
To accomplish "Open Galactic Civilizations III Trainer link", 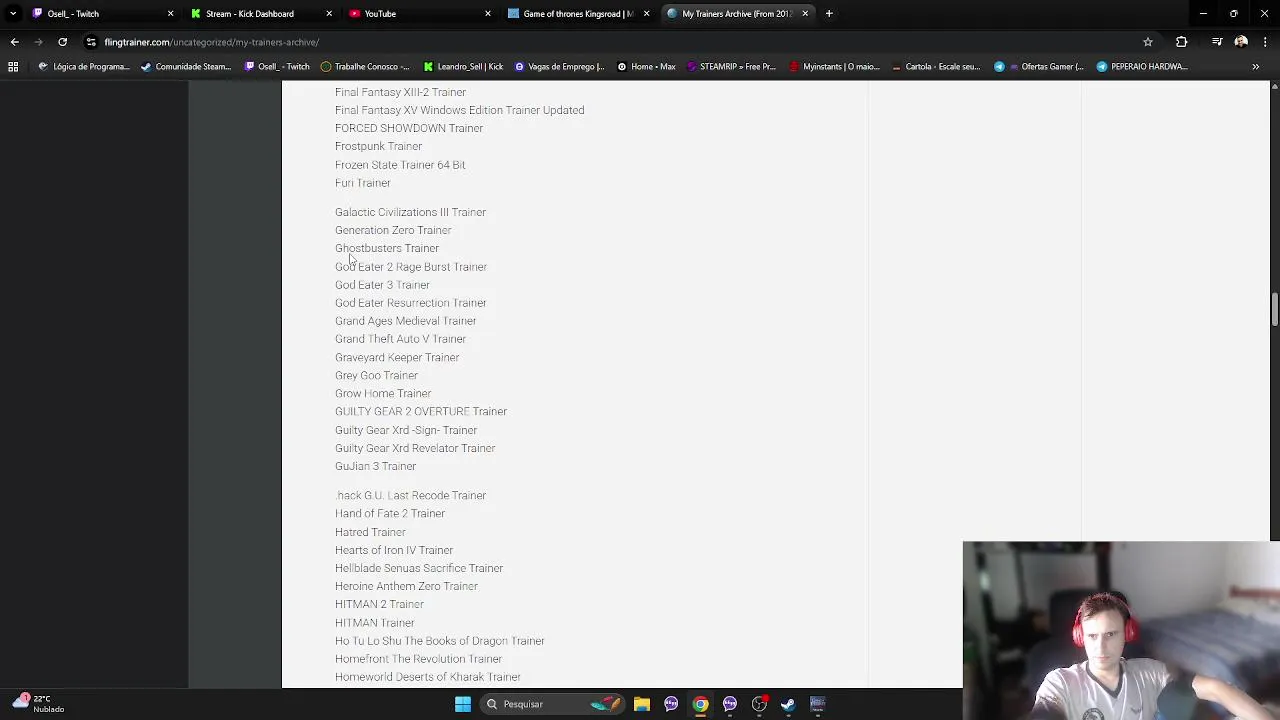I will click(410, 212).
